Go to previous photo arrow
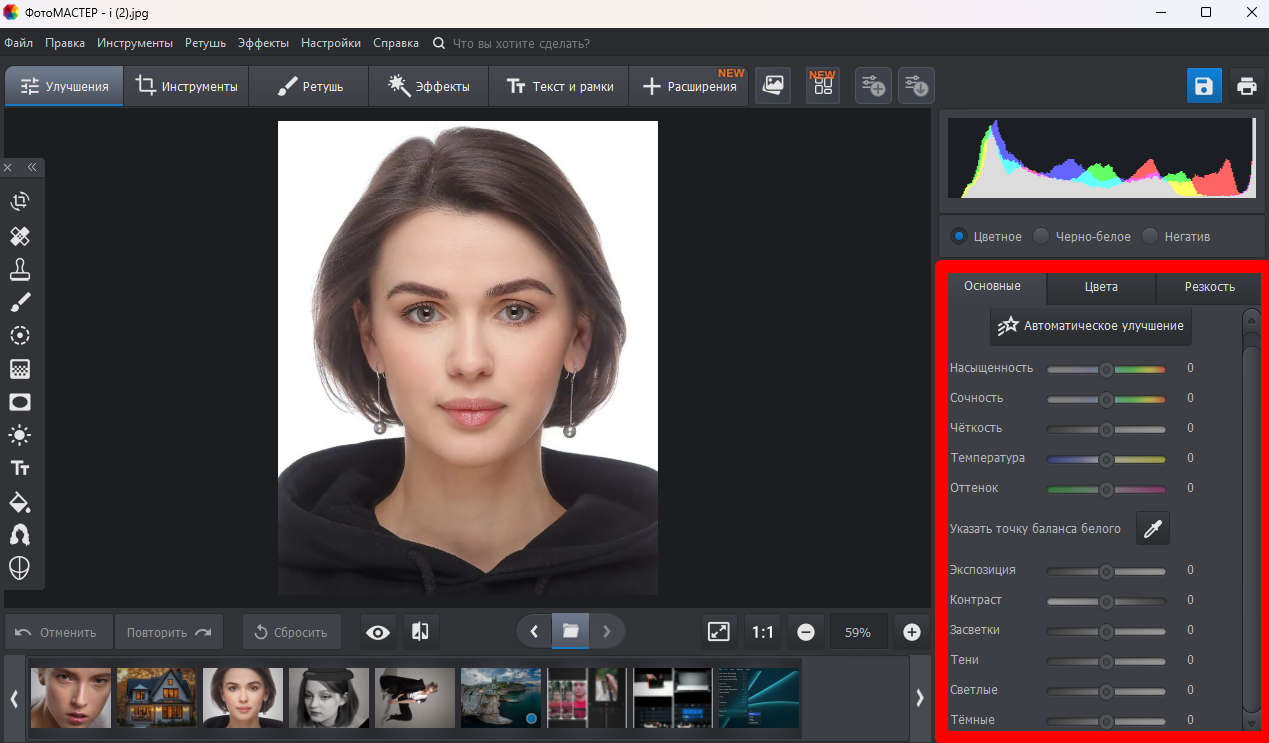The width and height of the screenshot is (1269, 743). click(534, 632)
